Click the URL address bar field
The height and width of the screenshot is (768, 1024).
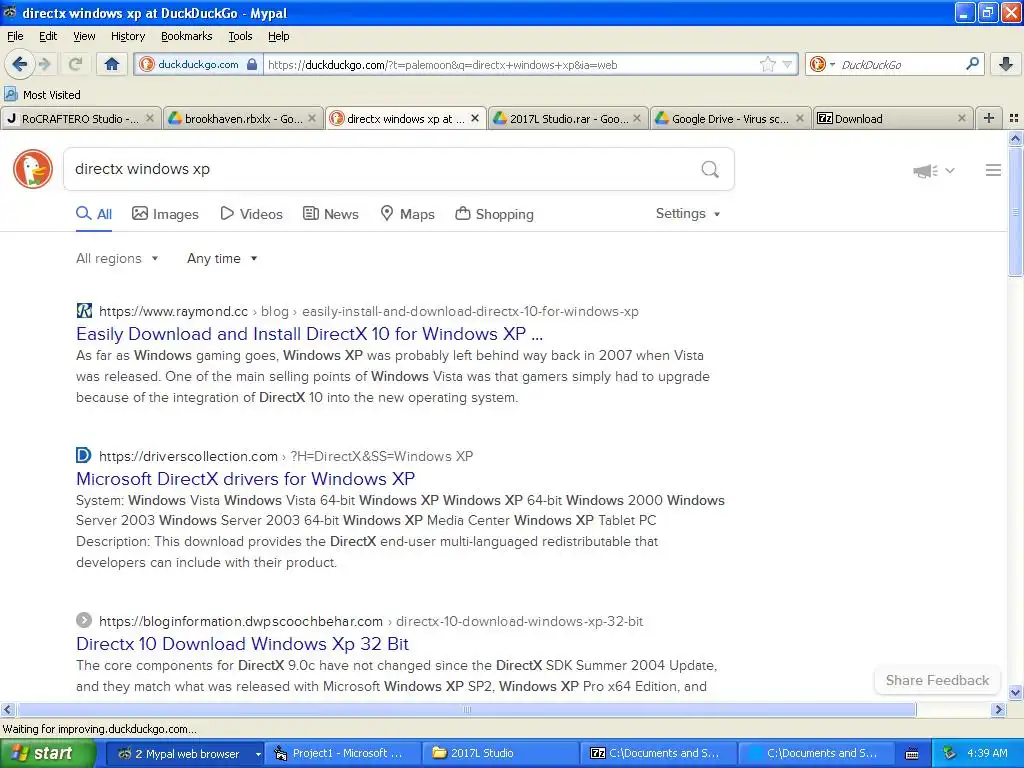click(509, 64)
